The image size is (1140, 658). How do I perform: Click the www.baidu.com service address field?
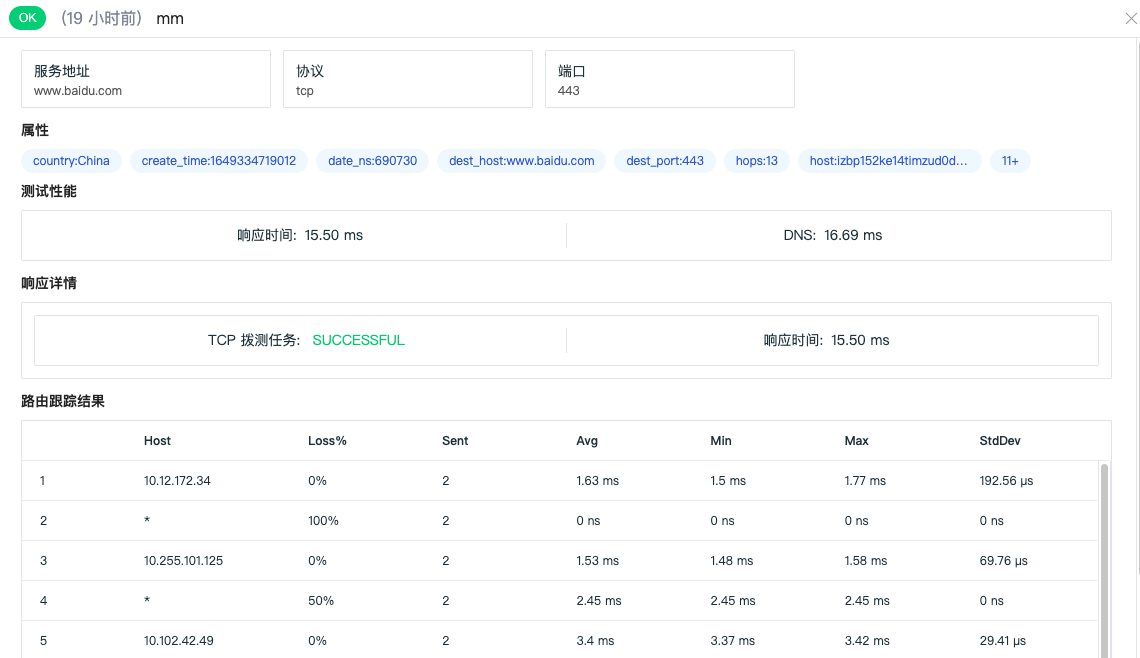[146, 79]
